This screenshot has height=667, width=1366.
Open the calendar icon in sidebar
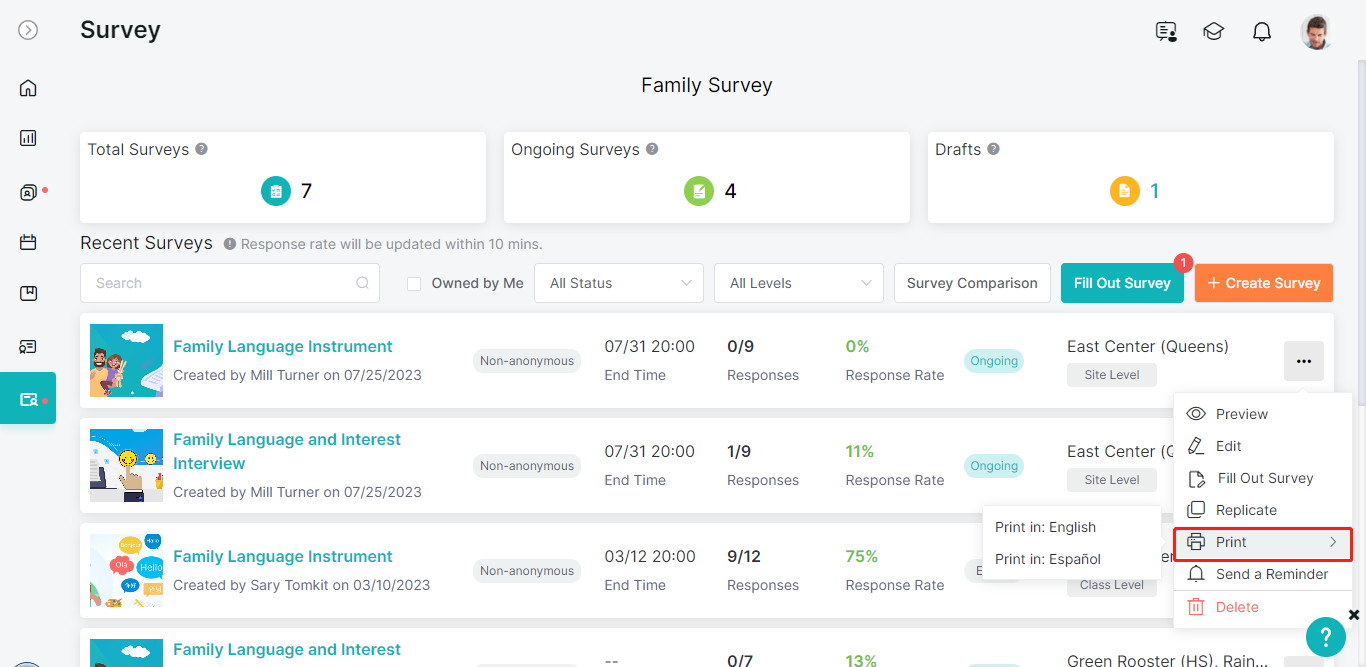[28, 242]
